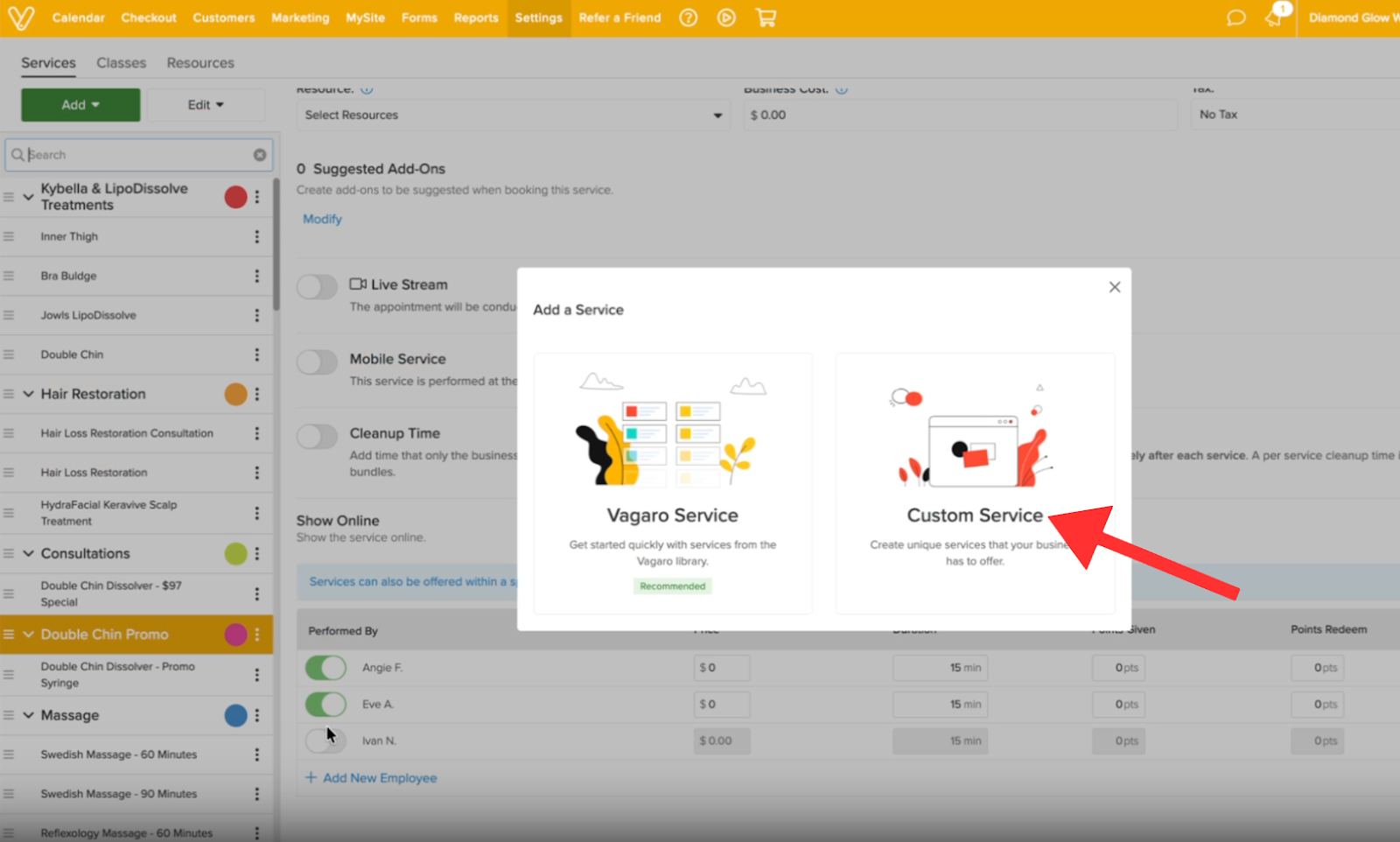The width and height of the screenshot is (1400, 842).
Task: Open options menu for Bra Buldge
Action: (257, 276)
